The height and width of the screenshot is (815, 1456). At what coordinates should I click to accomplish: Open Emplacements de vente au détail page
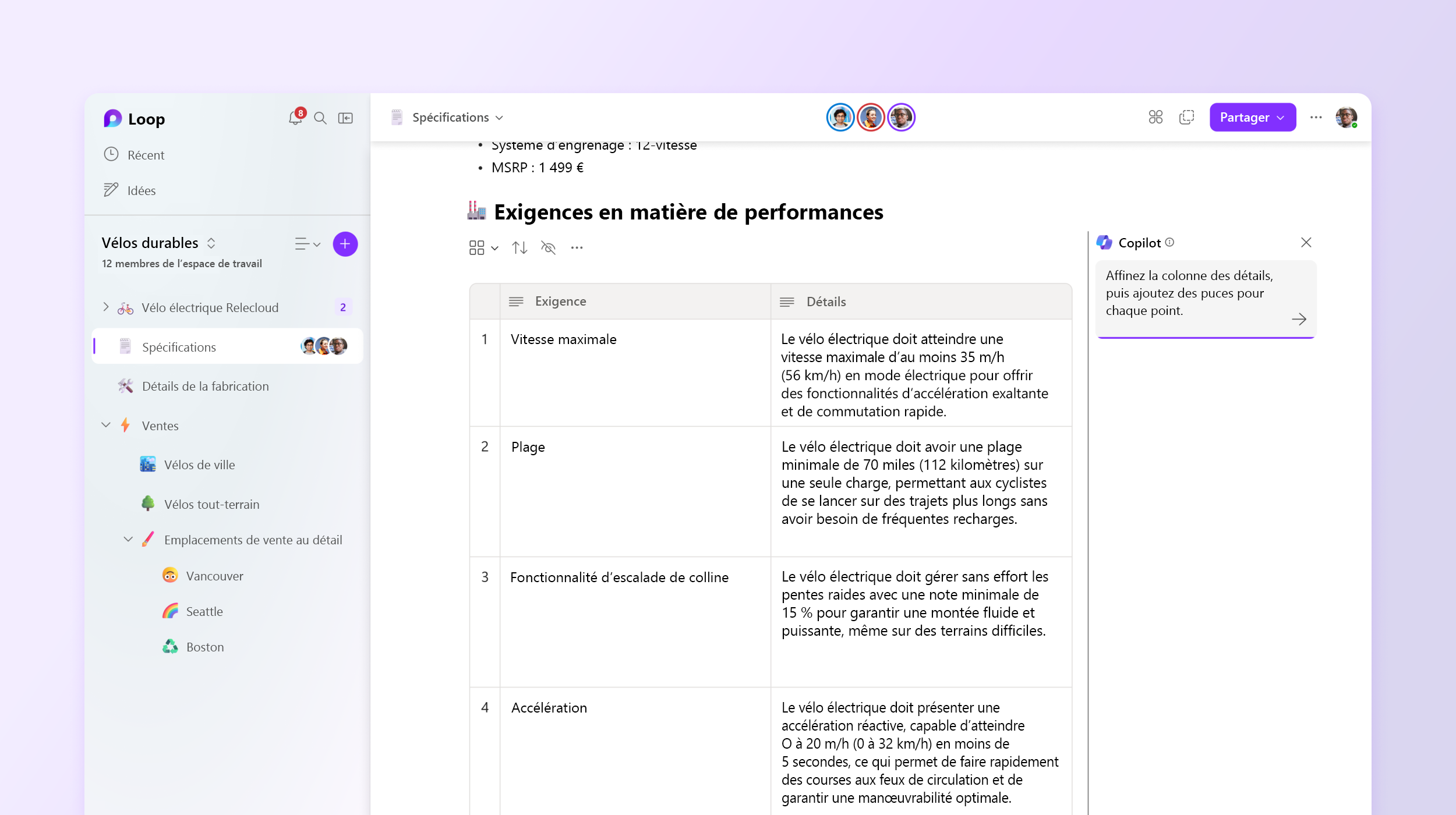tap(253, 540)
